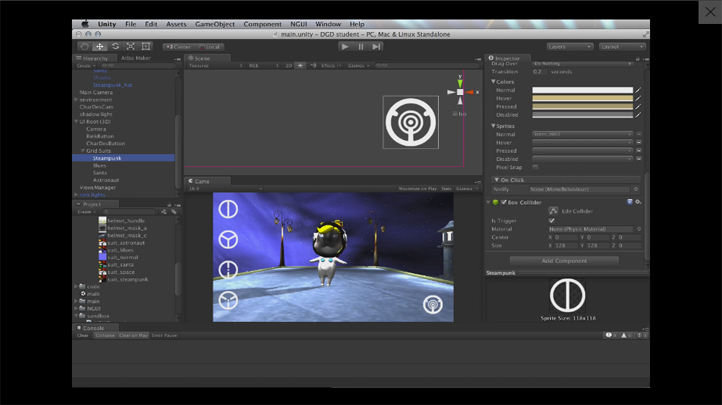Open the Layers dropdown
722x405 pixels.
click(570, 47)
